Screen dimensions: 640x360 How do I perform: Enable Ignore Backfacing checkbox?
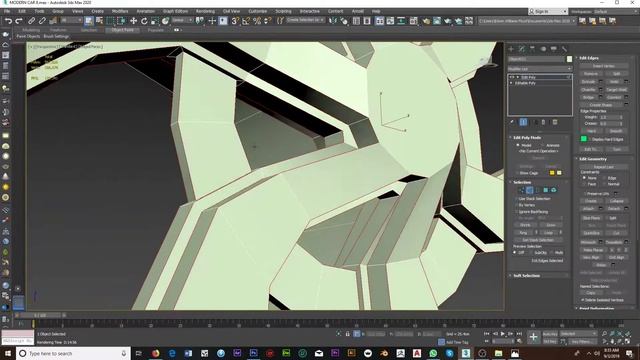pyautogui.click(x=516, y=212)
